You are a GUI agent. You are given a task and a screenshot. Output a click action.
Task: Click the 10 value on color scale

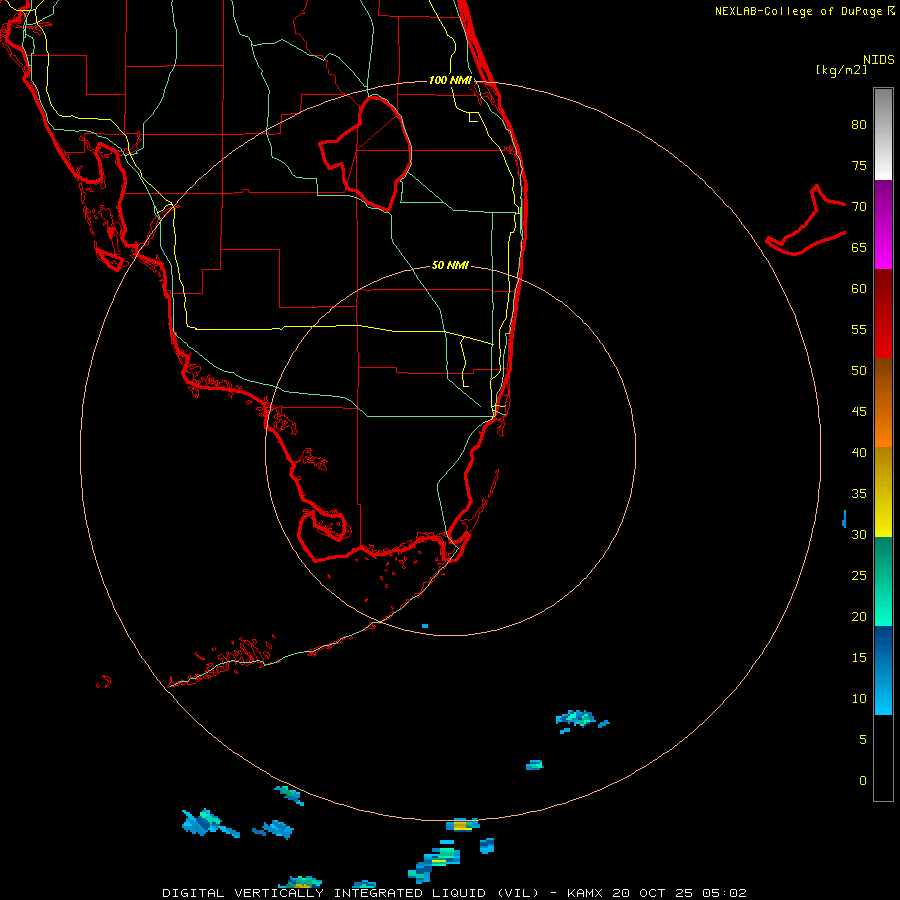(859, 699)
